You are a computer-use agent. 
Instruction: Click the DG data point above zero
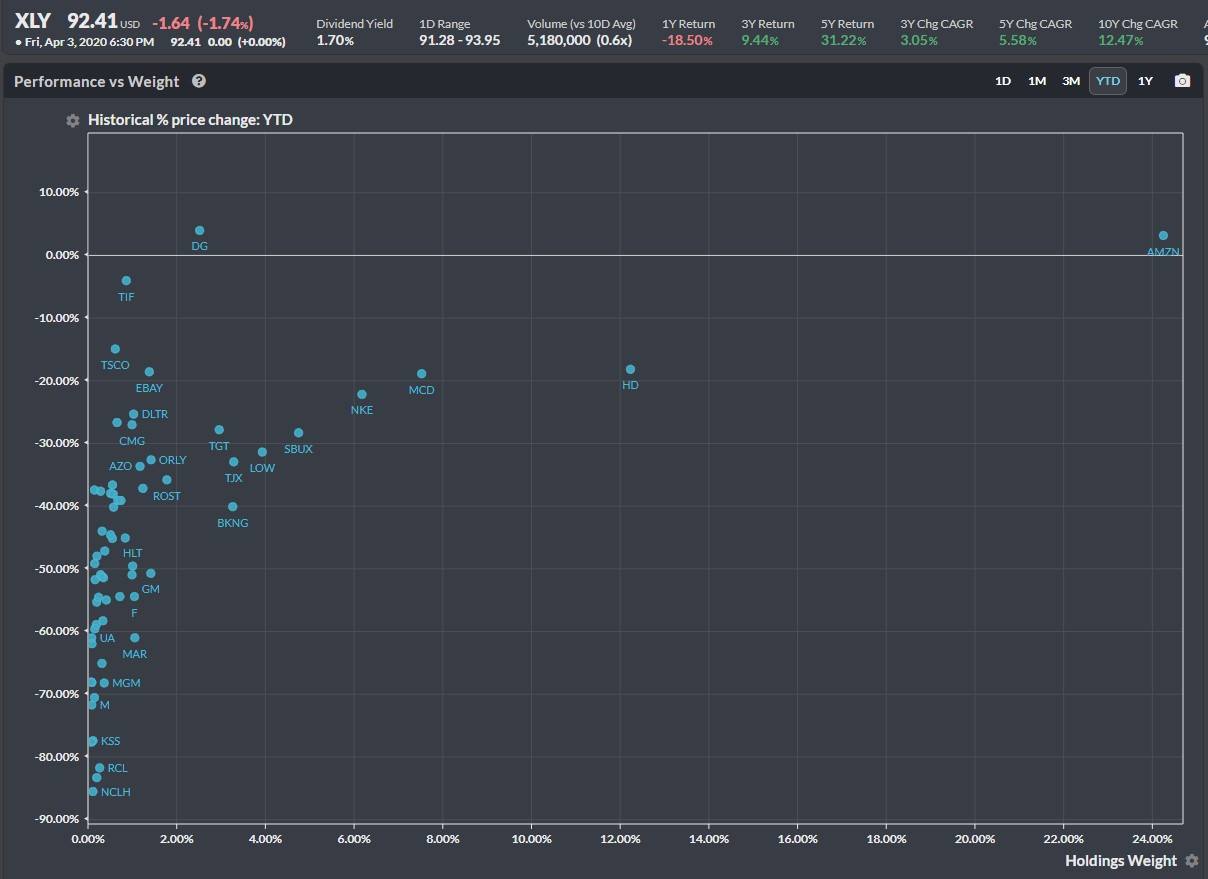click(200, 231)
